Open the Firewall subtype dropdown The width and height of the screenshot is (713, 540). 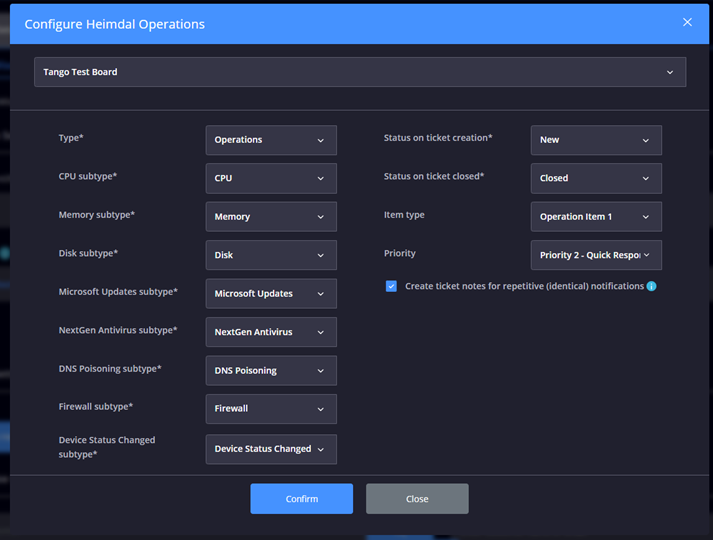point(271,409)
